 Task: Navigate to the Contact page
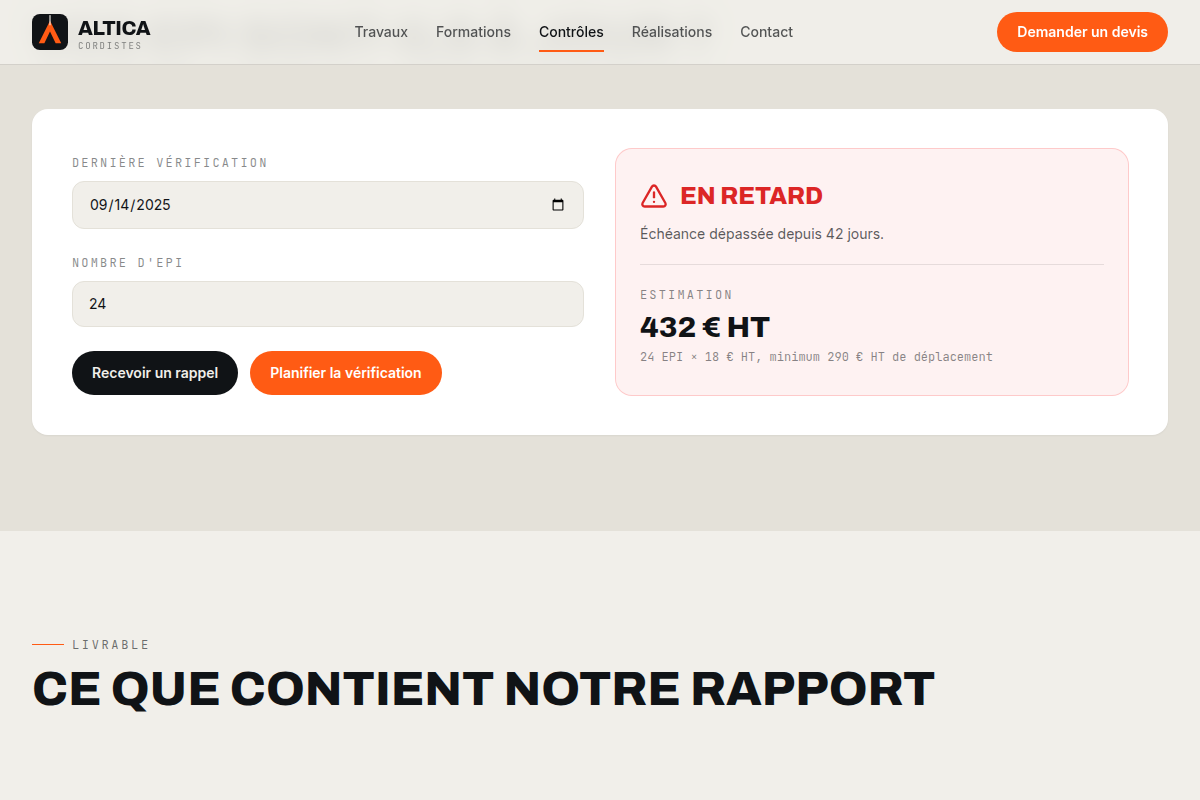point(766,32)
